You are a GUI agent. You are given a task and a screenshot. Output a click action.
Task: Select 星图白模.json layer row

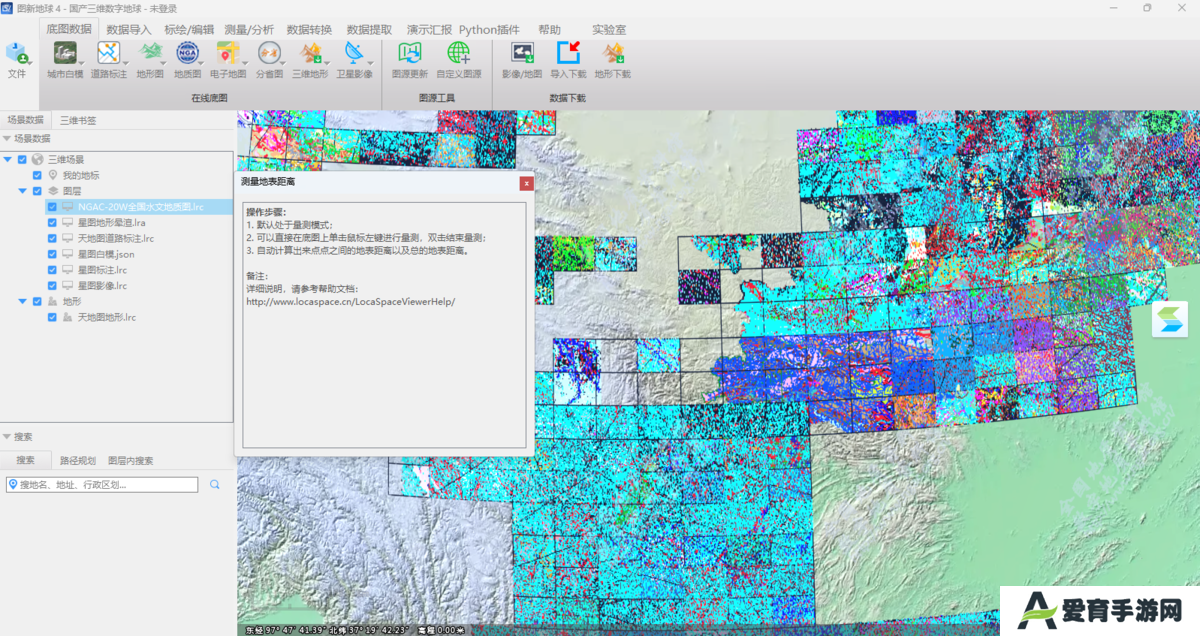(105, 254)
